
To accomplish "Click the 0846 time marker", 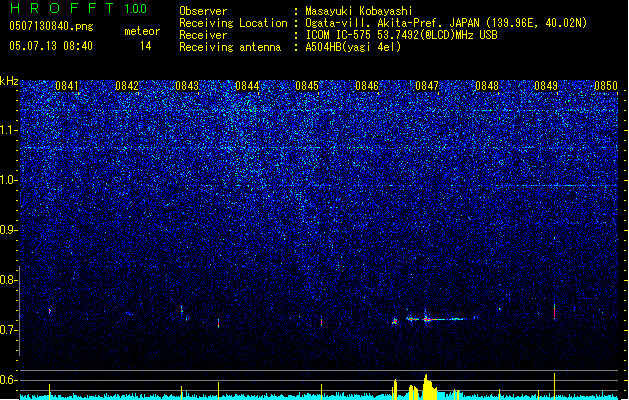I will (367, 86).
